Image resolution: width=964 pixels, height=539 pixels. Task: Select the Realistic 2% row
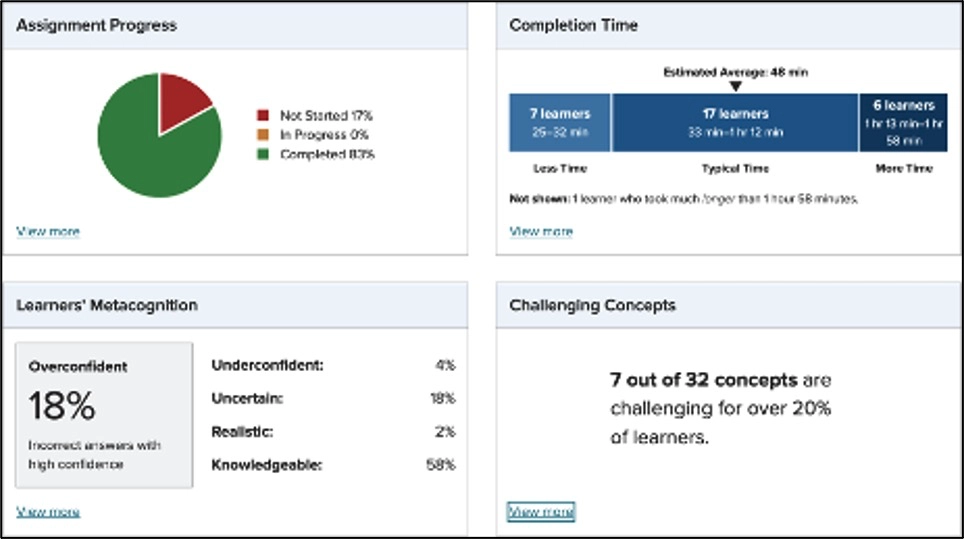333,431
